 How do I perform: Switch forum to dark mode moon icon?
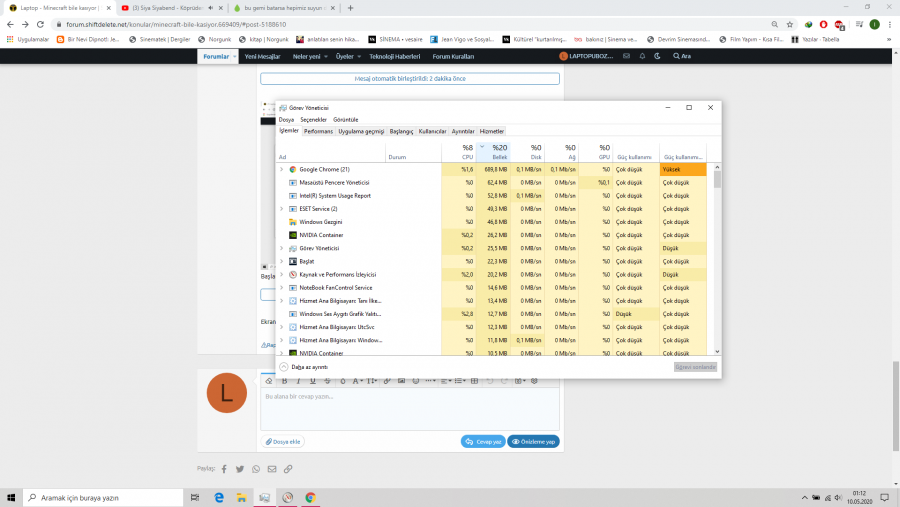(x=657, y=56)
